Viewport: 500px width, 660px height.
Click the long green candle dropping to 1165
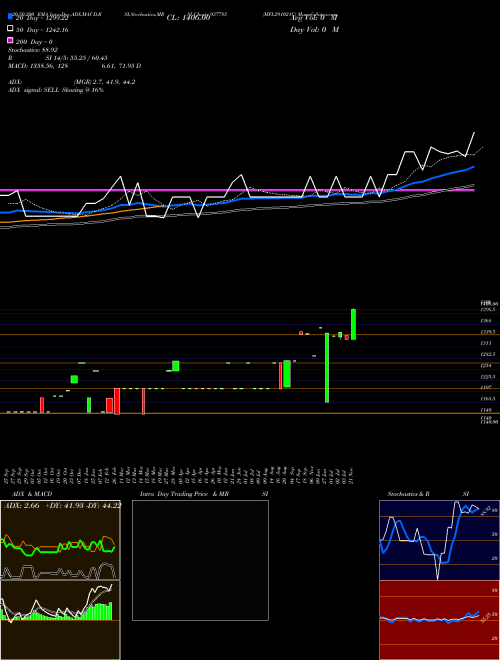click(327, 367)
